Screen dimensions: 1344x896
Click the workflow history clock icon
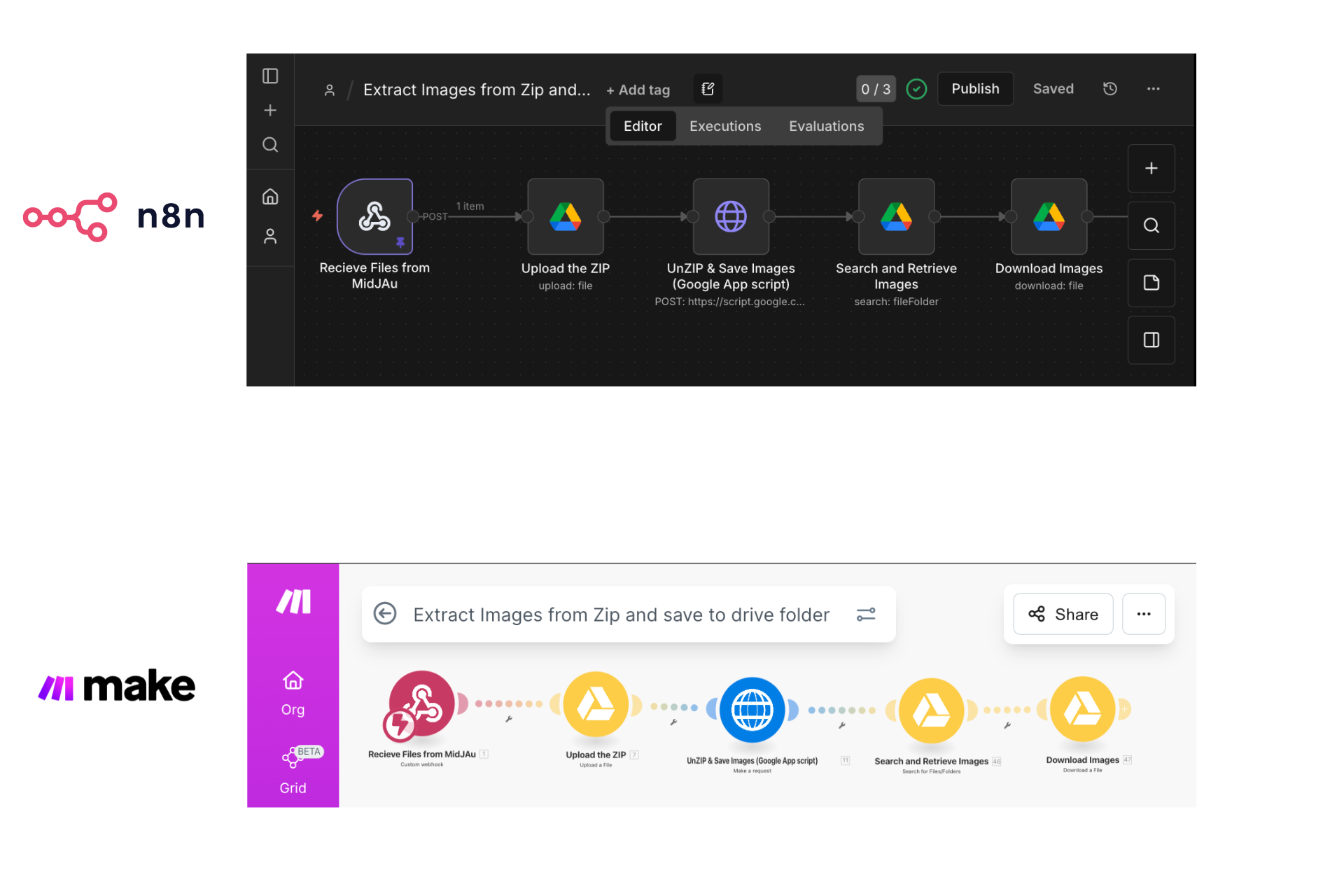click(1109, 89)
